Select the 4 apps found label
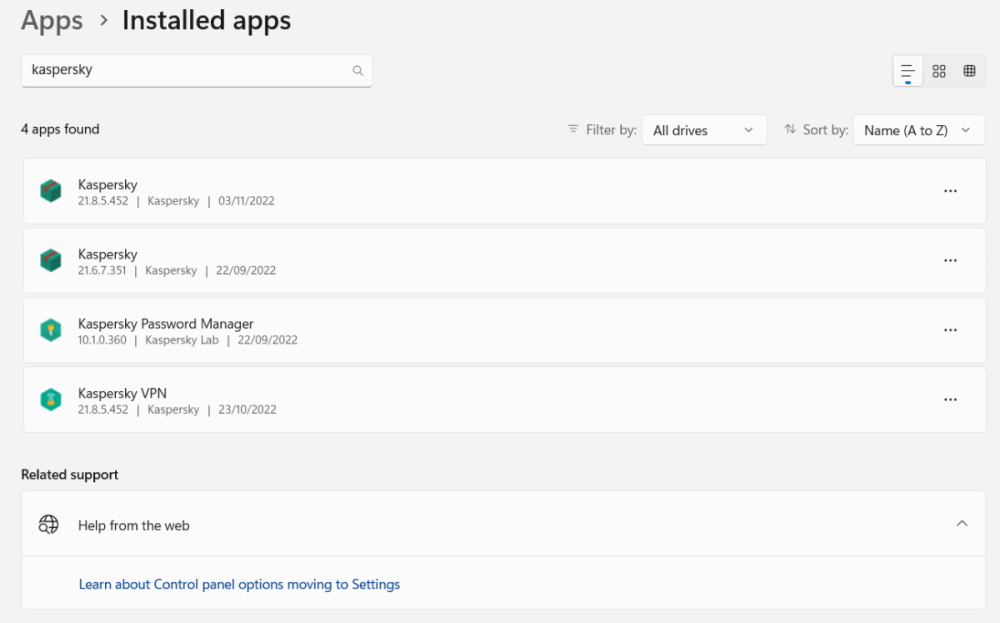The height and width of the screenshot is (623, 1000). coord(62,129)
